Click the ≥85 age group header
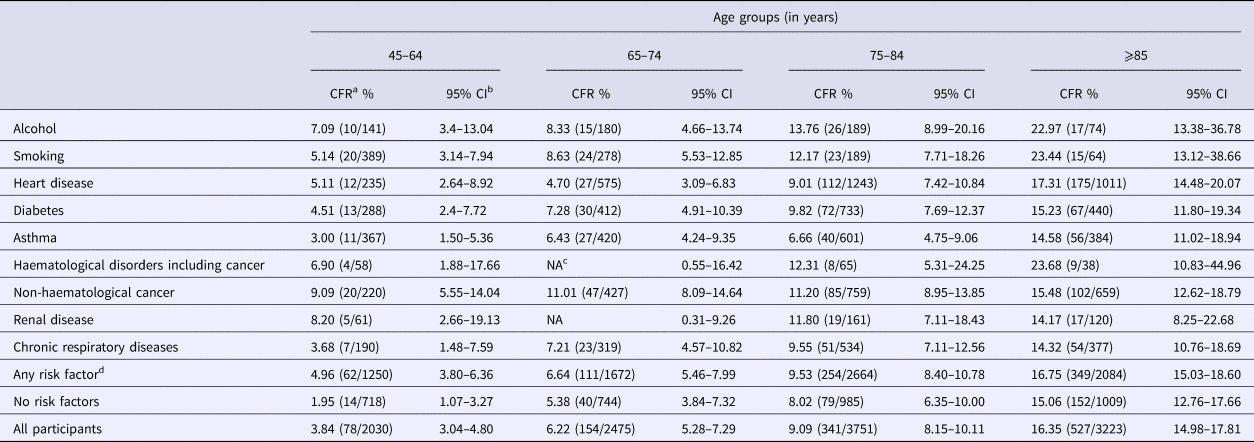The height and width of the screenshot is (442, 1254). click(x=1130, y=55)
